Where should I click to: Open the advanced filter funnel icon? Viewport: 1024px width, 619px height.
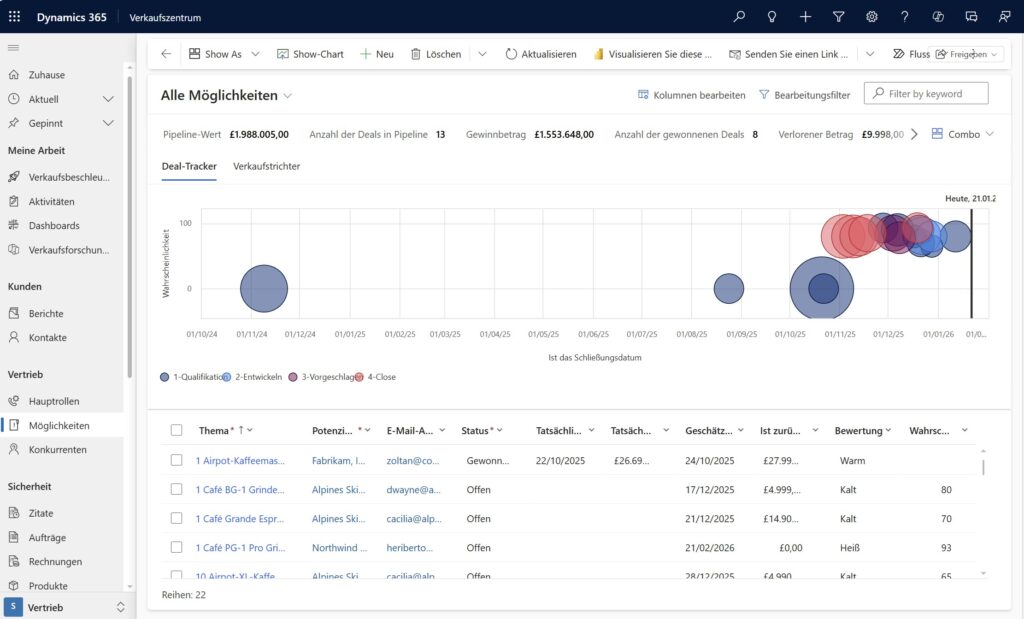click(x=838, y=17)
